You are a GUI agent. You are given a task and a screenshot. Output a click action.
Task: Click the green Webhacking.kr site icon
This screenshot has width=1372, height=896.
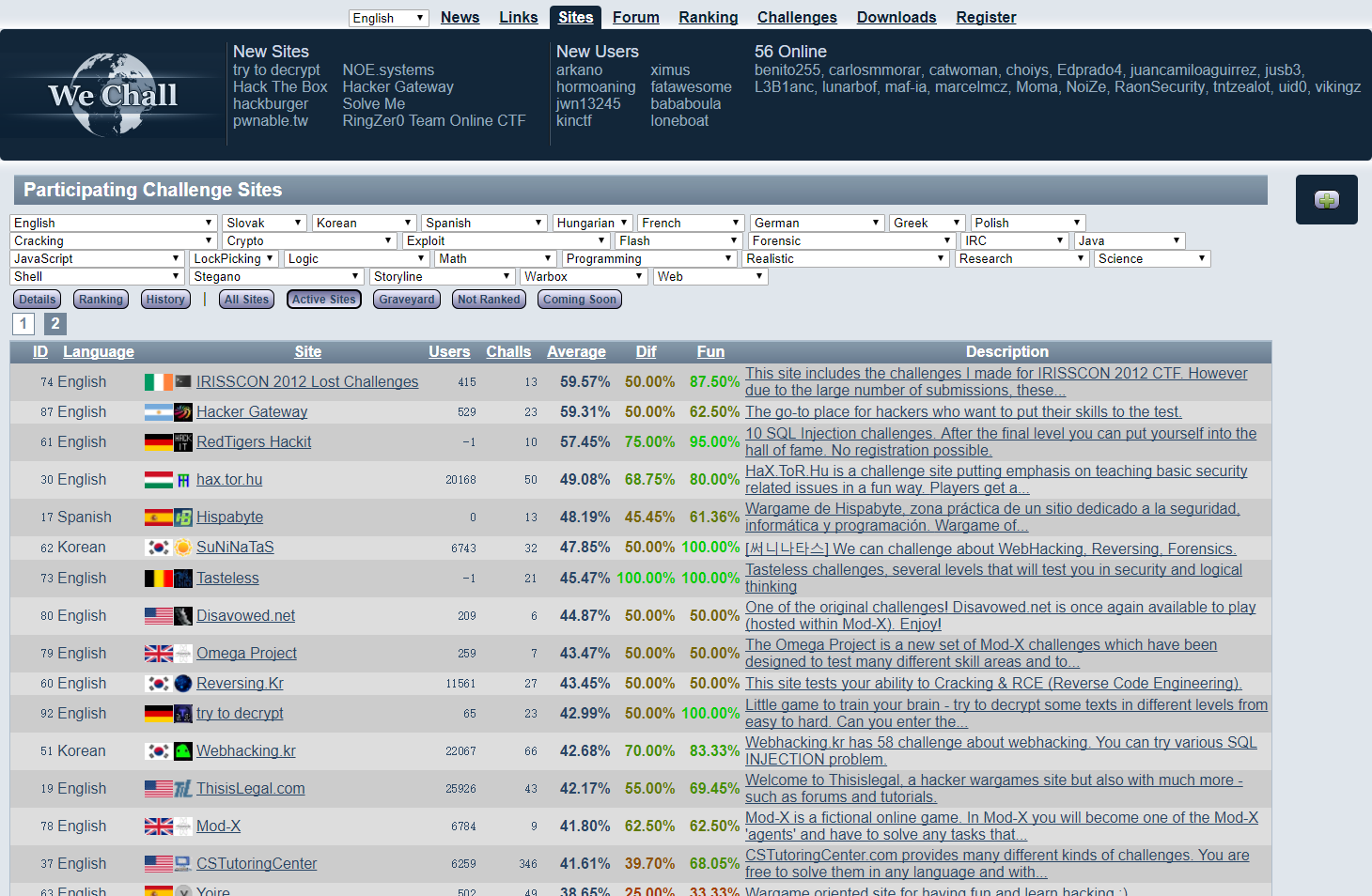pos(183,750)
